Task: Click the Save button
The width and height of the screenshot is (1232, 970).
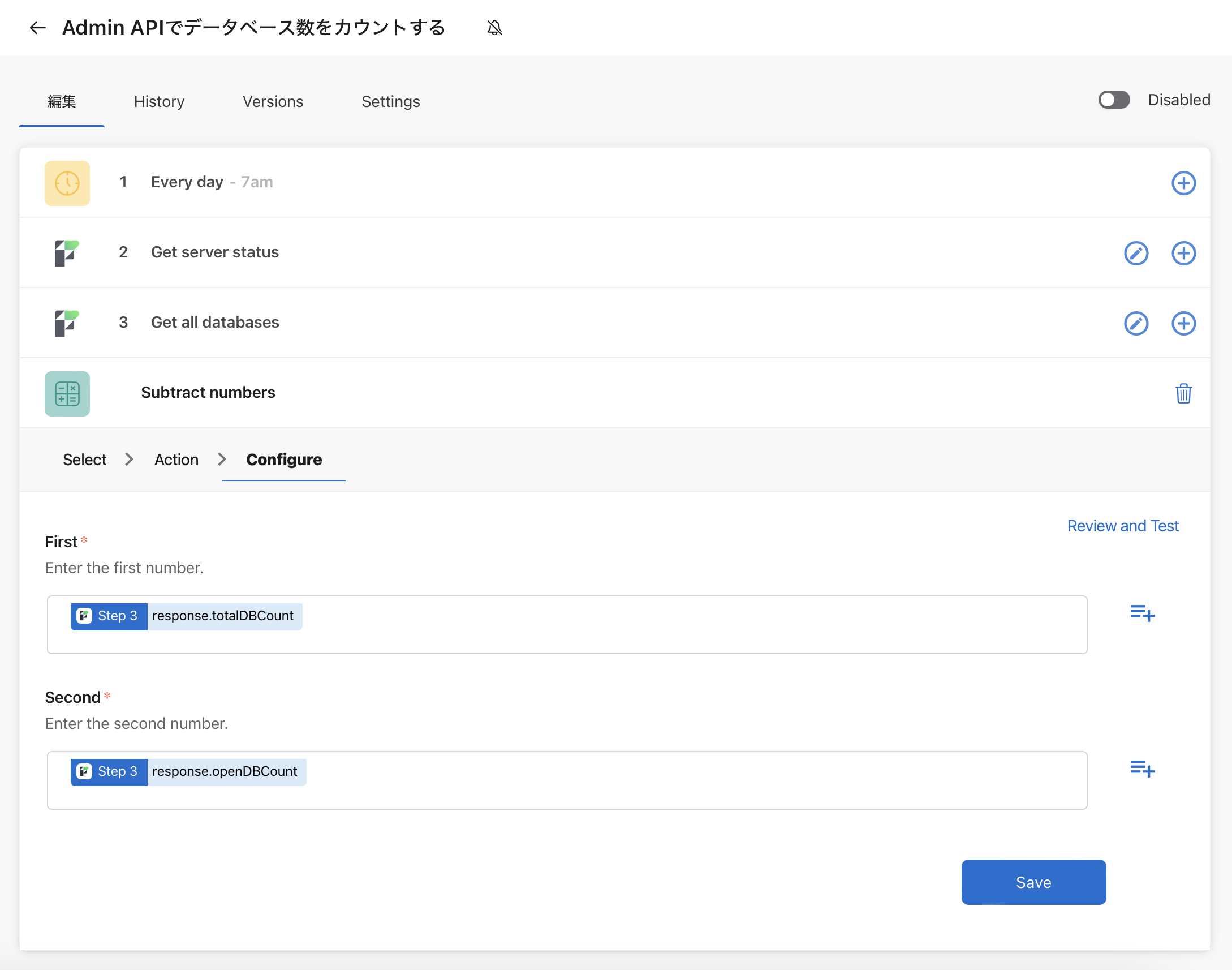Action: [1033, 881]
